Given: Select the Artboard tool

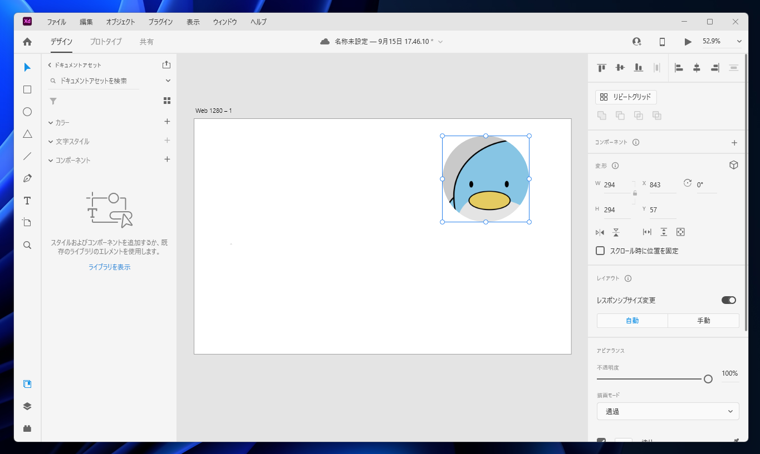Looking at the screenshot, I should tap(27, 223).
